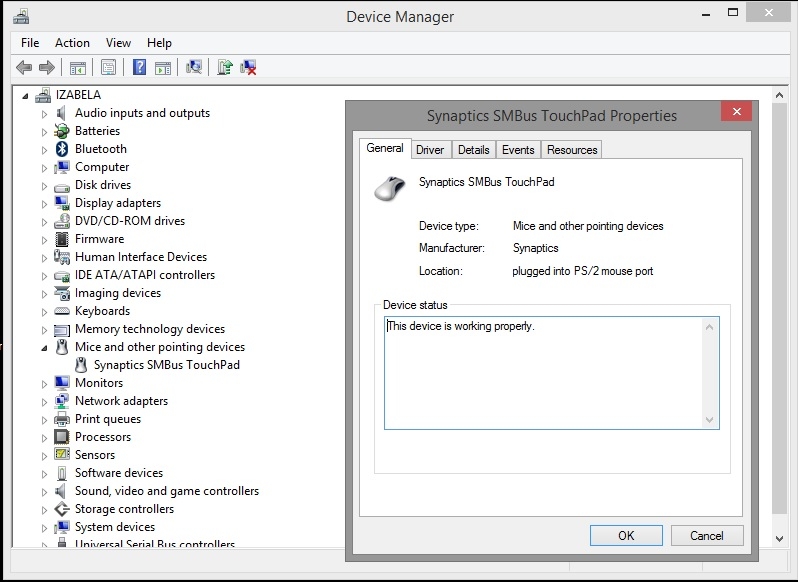Click the Audio inputs and outputs speaker icon
This screenshot has width=798, height=582.
tap(62, 113)
